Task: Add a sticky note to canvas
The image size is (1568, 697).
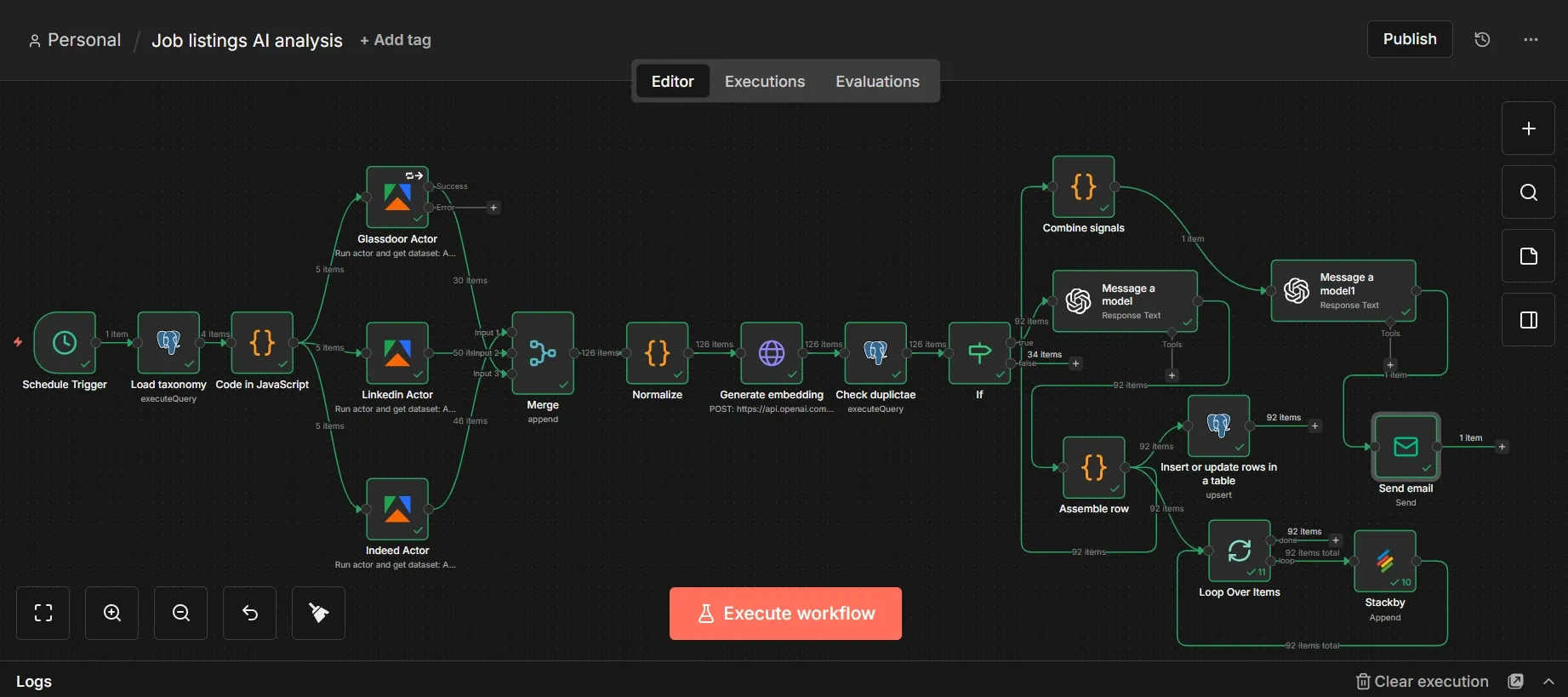Action: tap(1528, 256)
